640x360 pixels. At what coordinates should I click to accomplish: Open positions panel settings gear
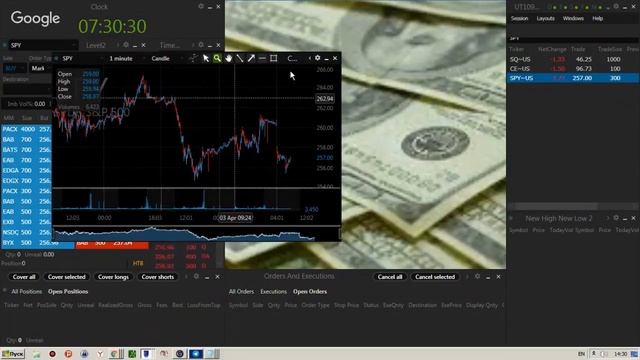(196, 276)
